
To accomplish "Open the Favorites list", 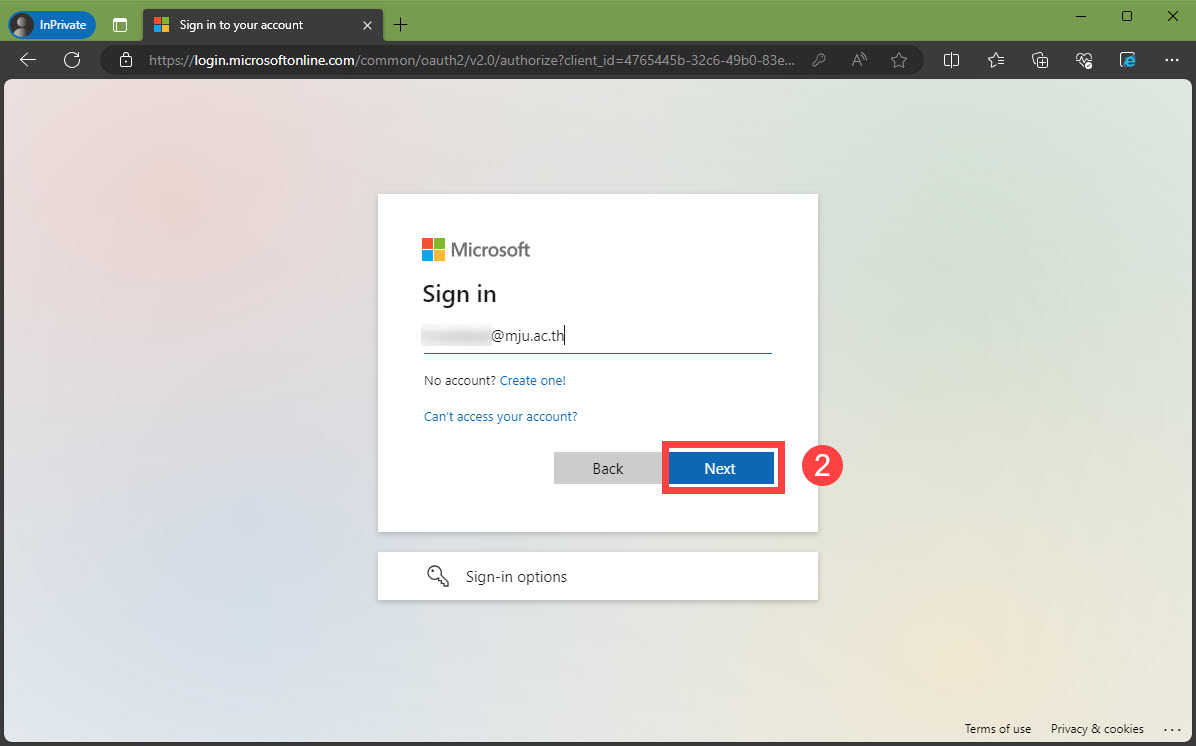I will [996, 60].
